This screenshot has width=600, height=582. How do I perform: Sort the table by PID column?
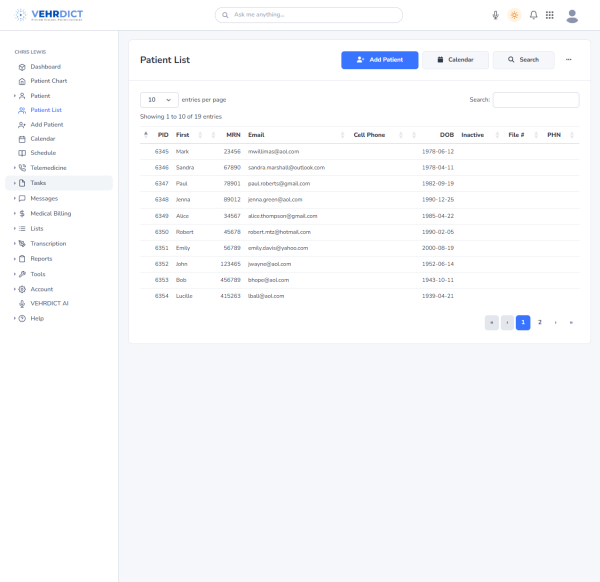[162, 134]
